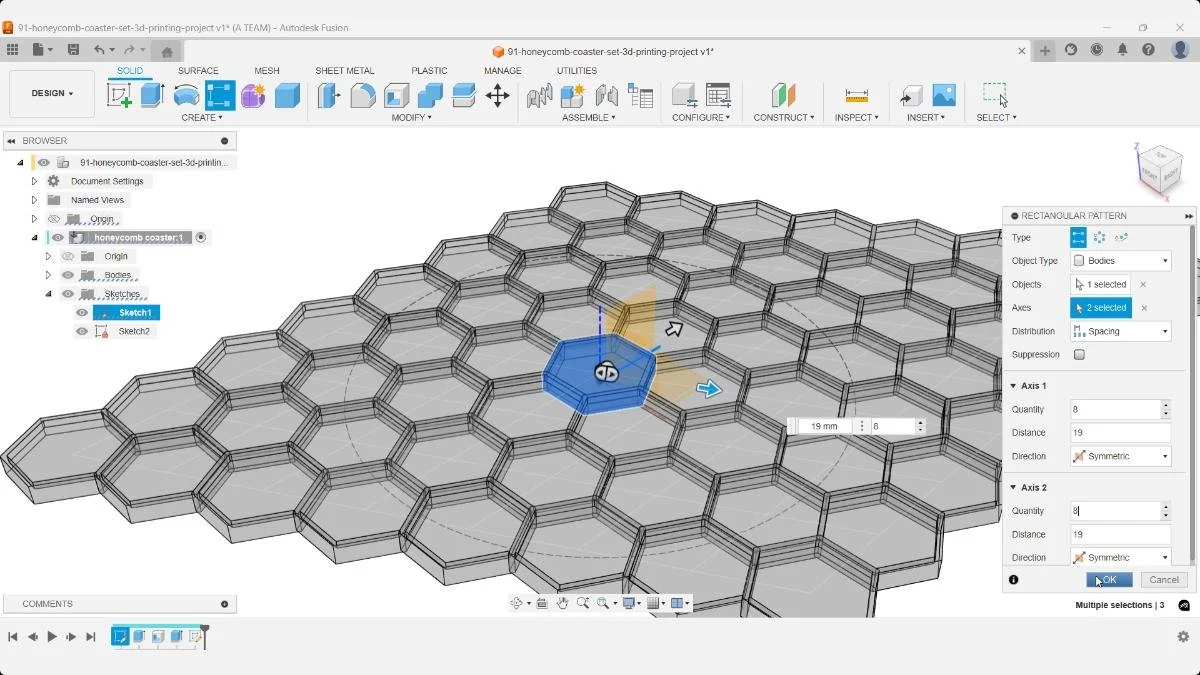1200x675 pixels.
Task: Hide the honeycomb coaster:1 component
Action: (x=57, y=237)
